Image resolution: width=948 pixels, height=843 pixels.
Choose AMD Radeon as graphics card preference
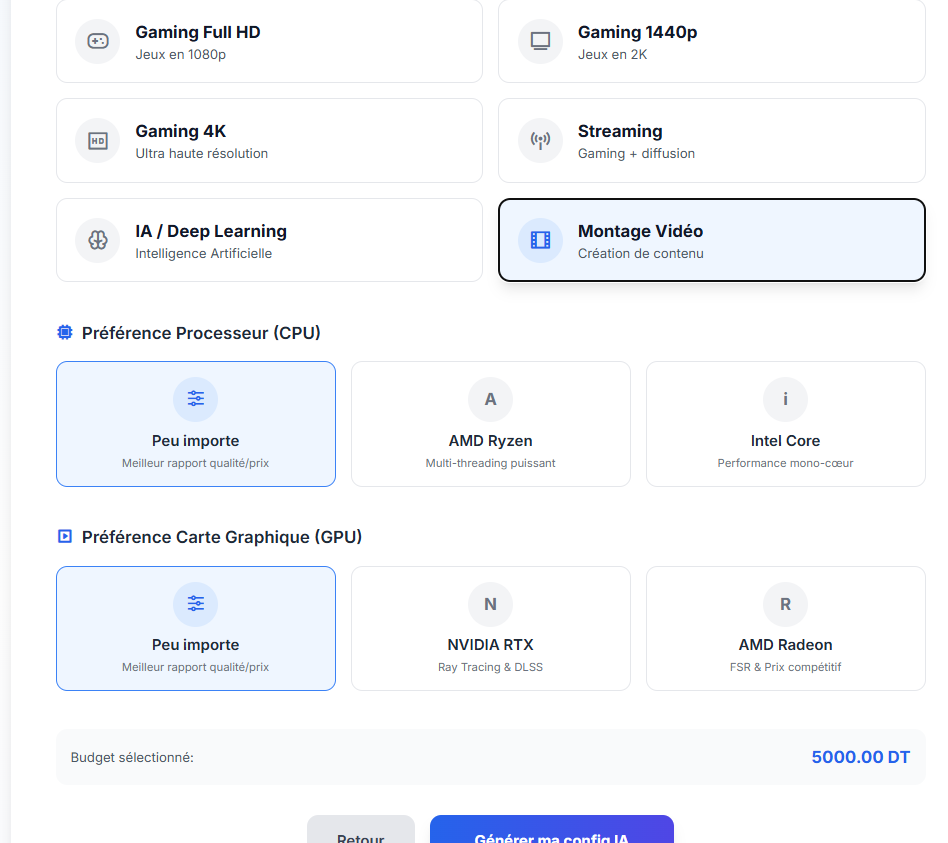click(785, 628)
